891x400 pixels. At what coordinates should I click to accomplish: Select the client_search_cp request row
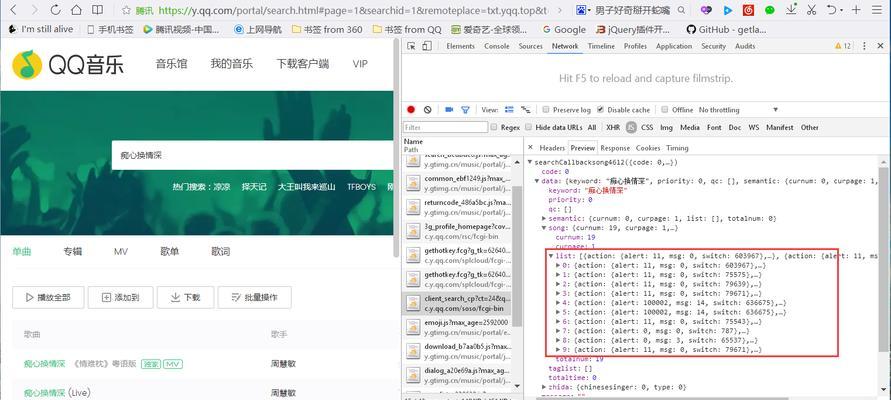pyautogui.click(x=457, y=303)
